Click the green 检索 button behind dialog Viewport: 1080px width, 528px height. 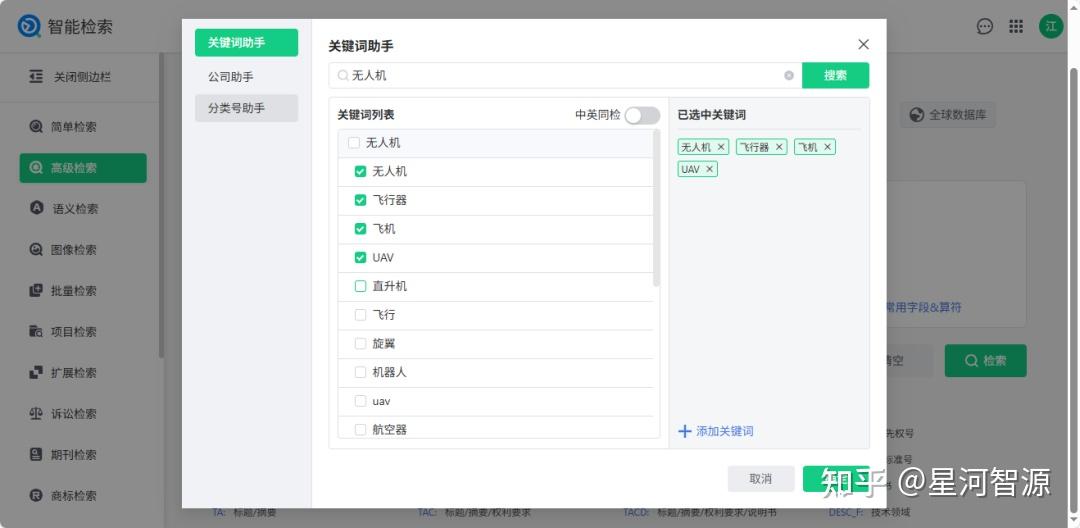[x=986, y=361]
